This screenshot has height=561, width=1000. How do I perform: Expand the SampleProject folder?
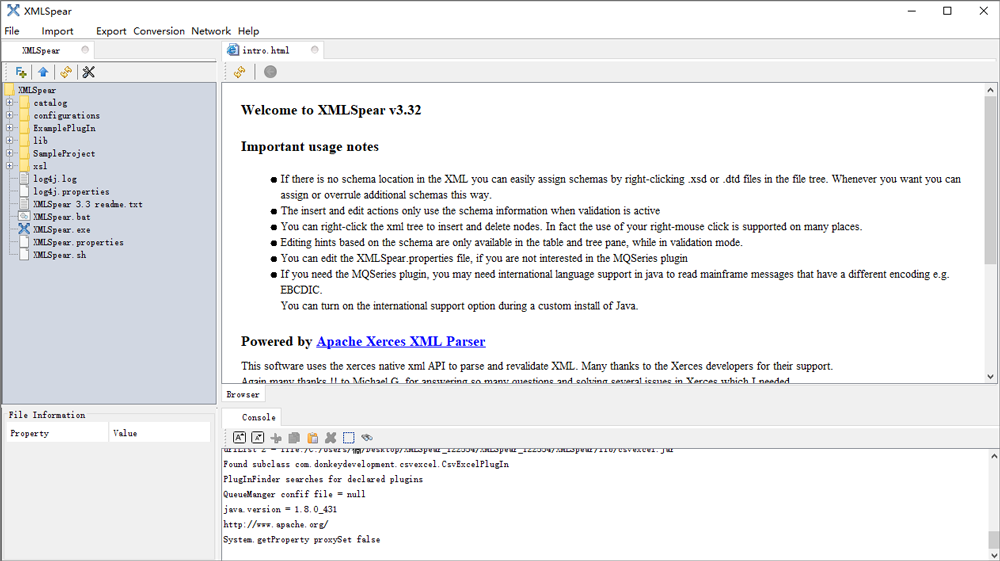10,153
